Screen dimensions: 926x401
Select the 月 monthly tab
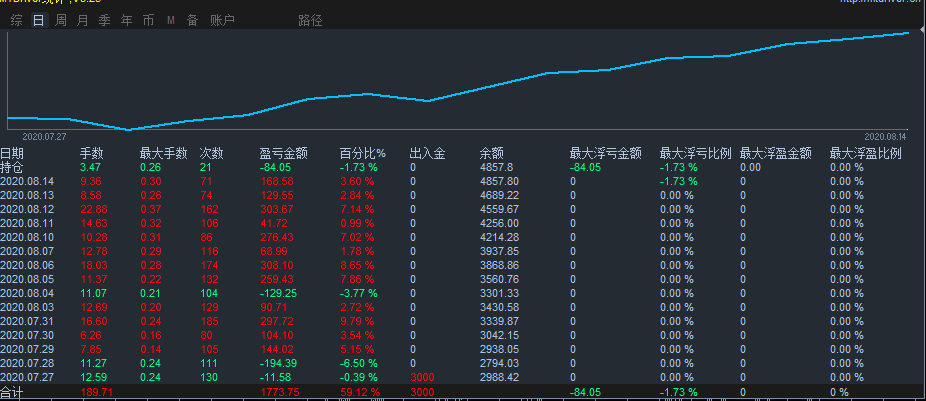[x=83, y=21]
